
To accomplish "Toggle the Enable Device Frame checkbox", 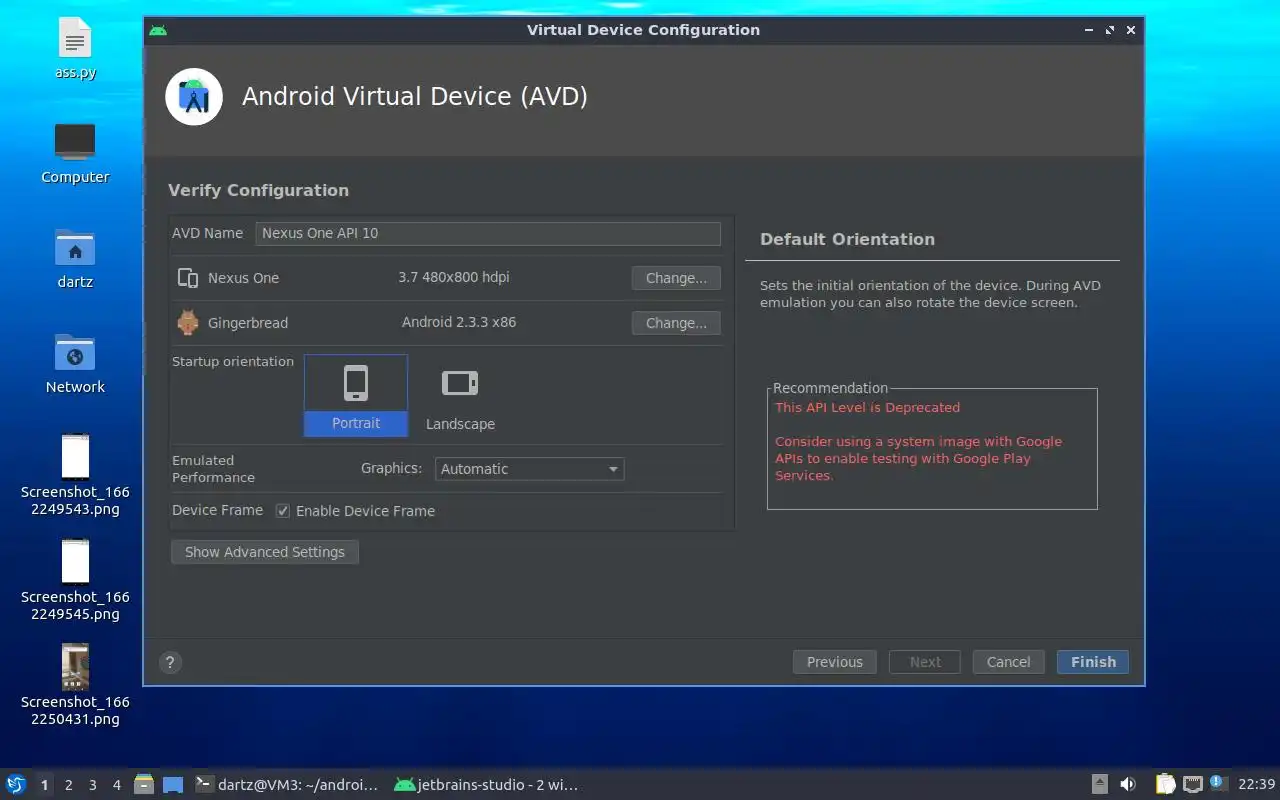I will [283, 511].
